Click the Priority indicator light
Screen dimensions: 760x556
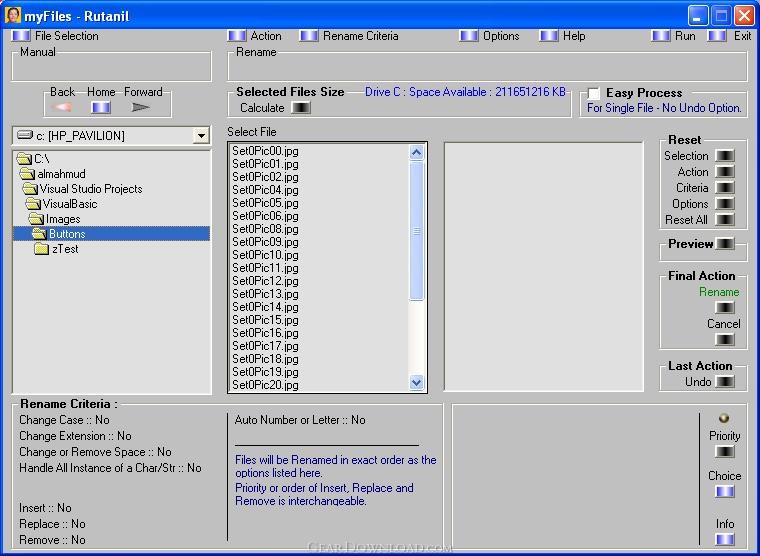(724, 418)
